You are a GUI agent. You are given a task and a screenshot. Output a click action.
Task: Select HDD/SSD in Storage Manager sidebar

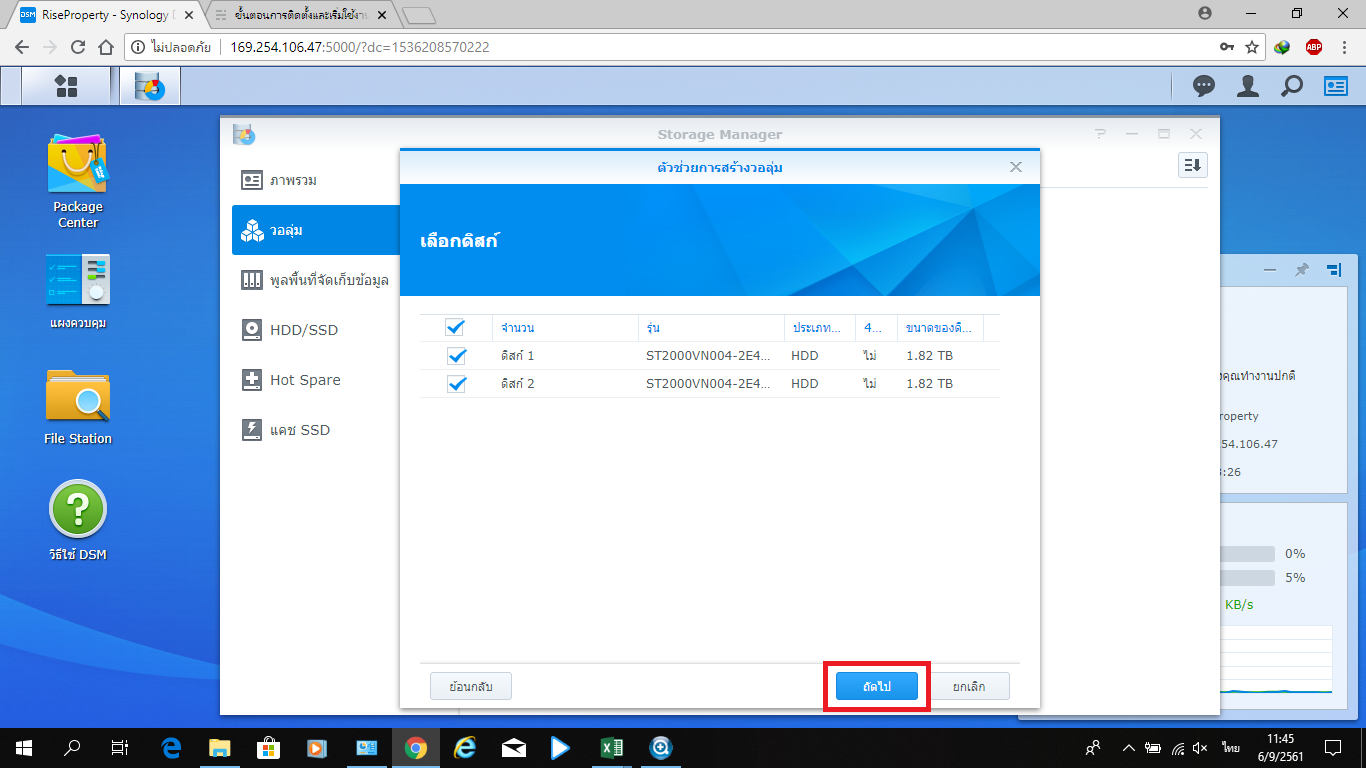click(304, 330)
